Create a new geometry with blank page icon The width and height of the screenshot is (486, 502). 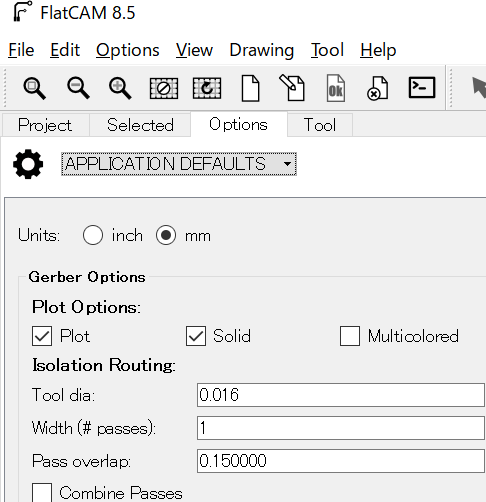pyautogui.click(x=250, y=88)
